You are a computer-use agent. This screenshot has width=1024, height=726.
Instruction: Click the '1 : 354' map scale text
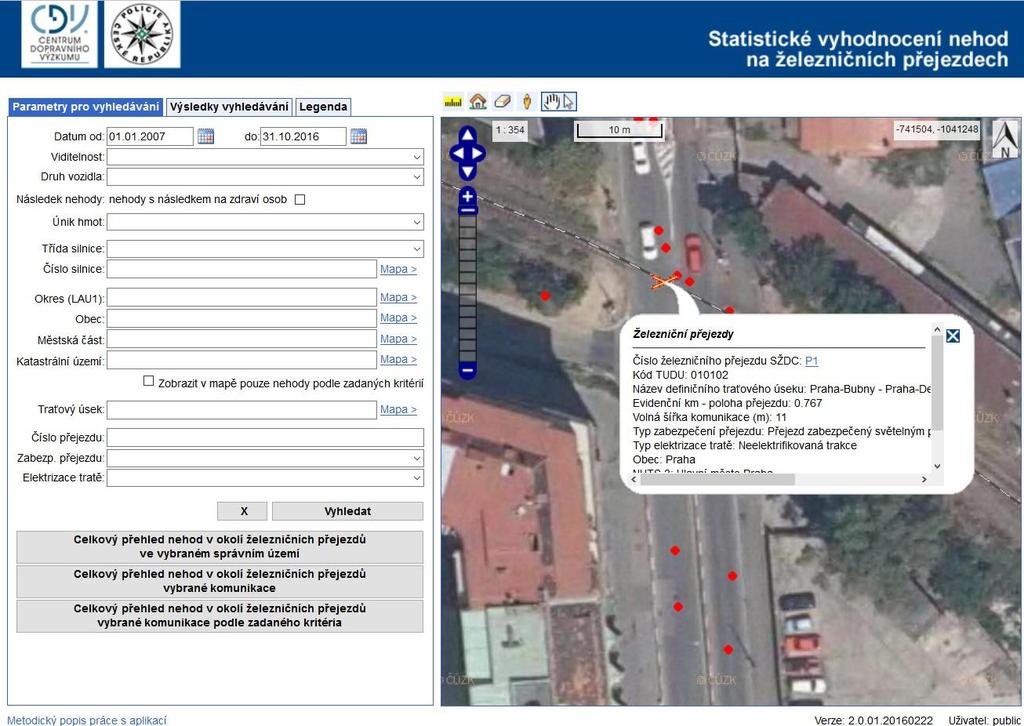pyautogui.click(x=510, y=130)
